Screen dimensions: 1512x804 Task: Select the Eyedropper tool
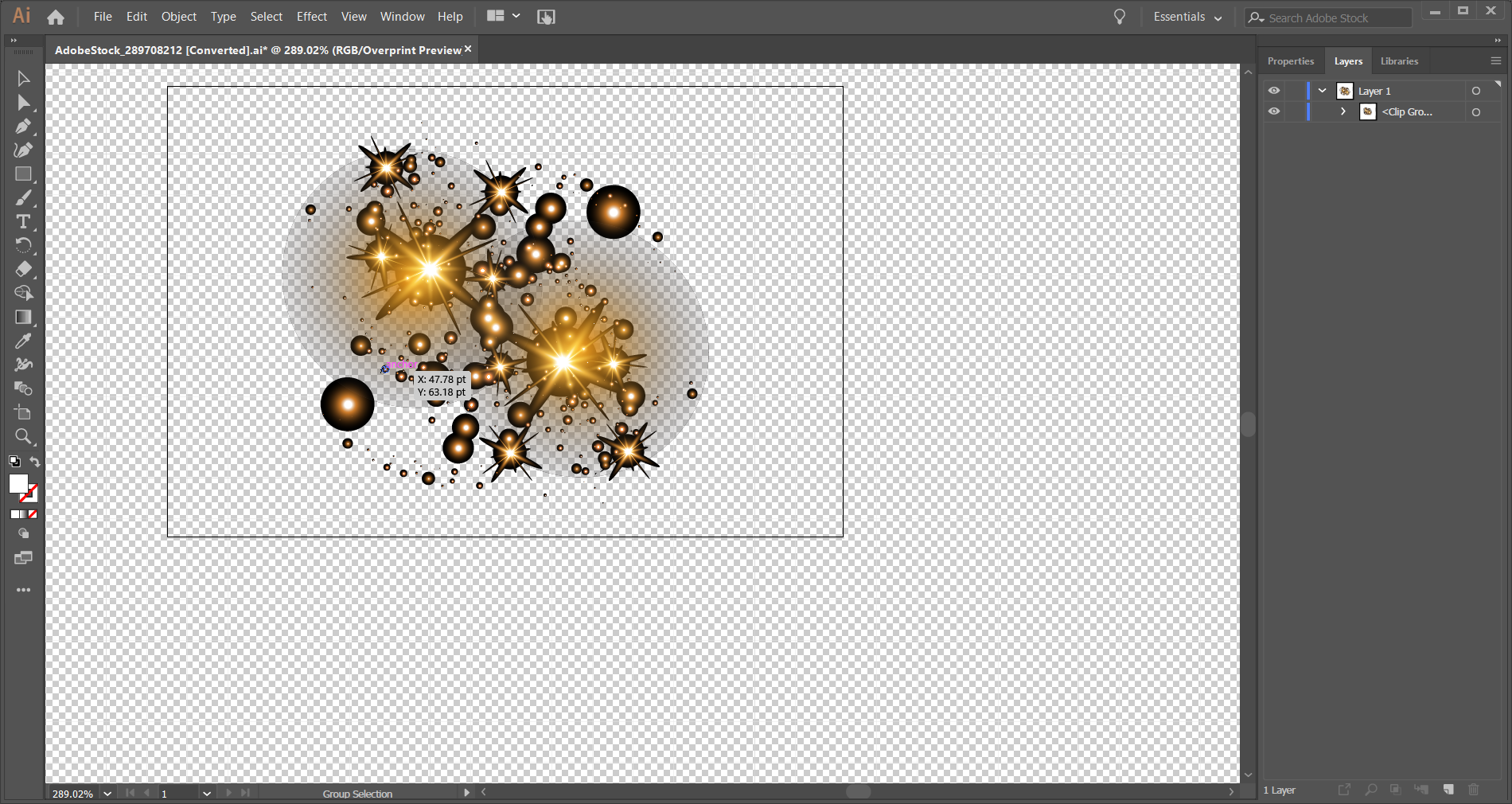tap(24, 341)
